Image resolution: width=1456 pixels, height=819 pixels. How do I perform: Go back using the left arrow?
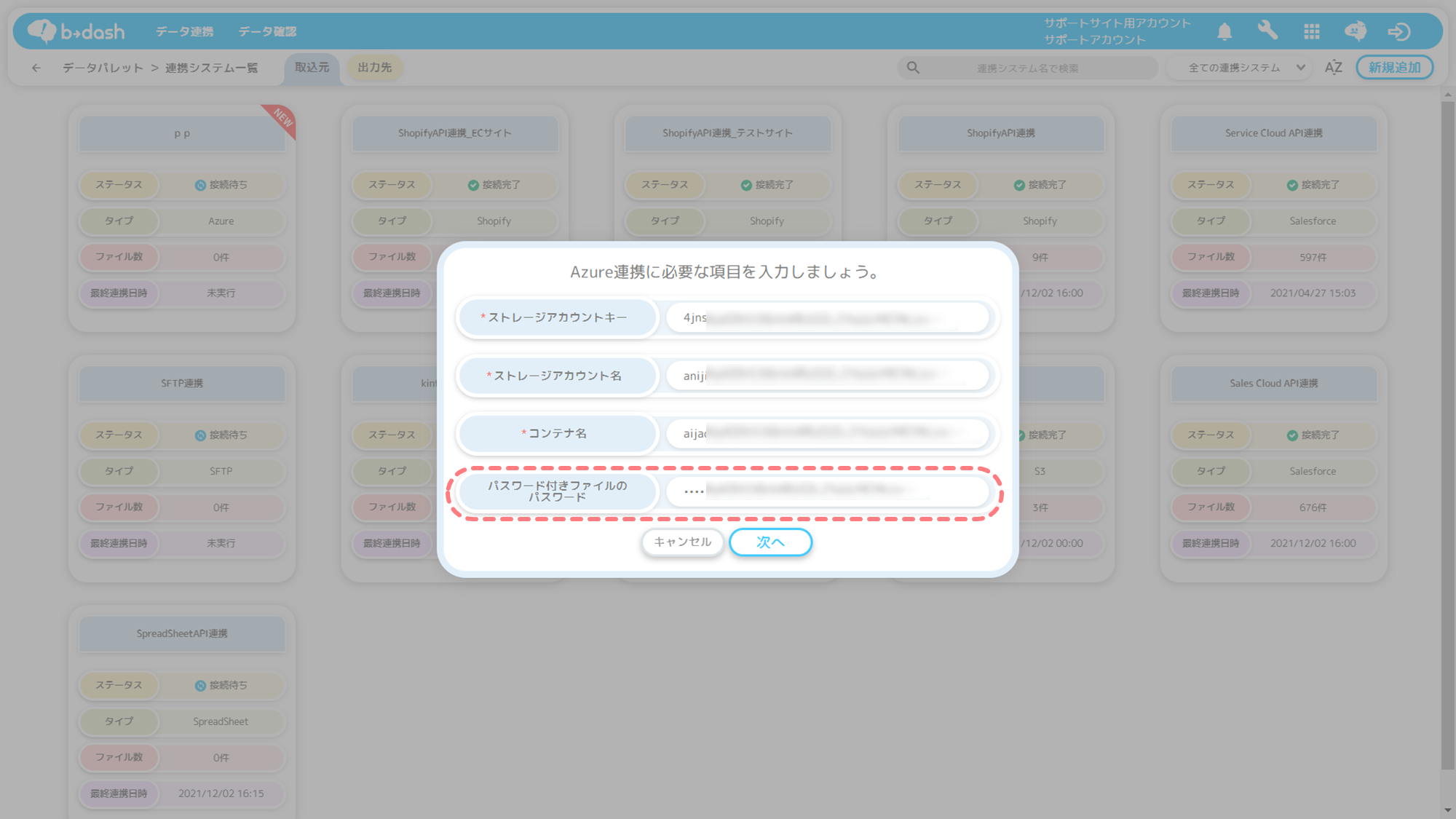[x=36, y=68]
